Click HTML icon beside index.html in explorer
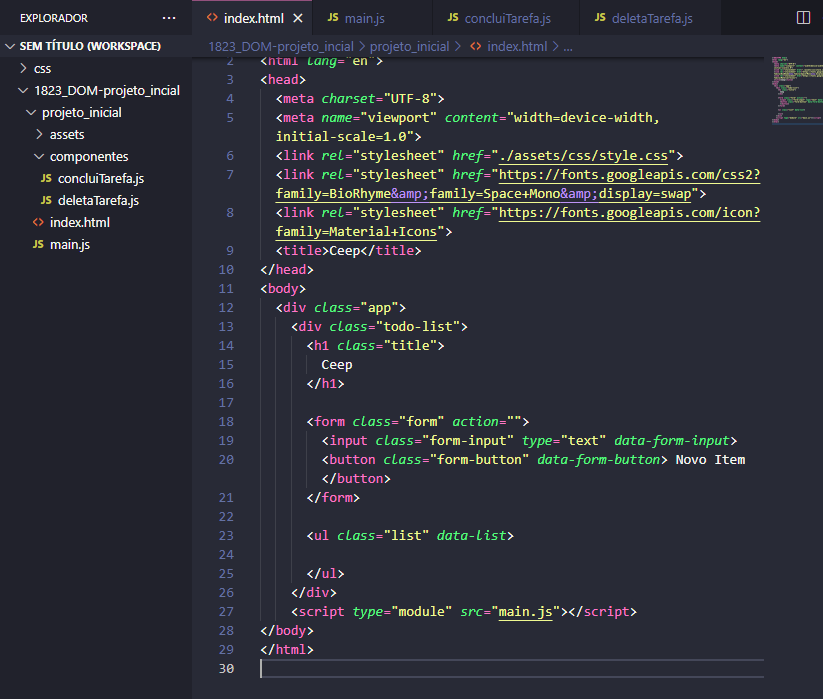823x699 pixels. click(x=38, y=223)
